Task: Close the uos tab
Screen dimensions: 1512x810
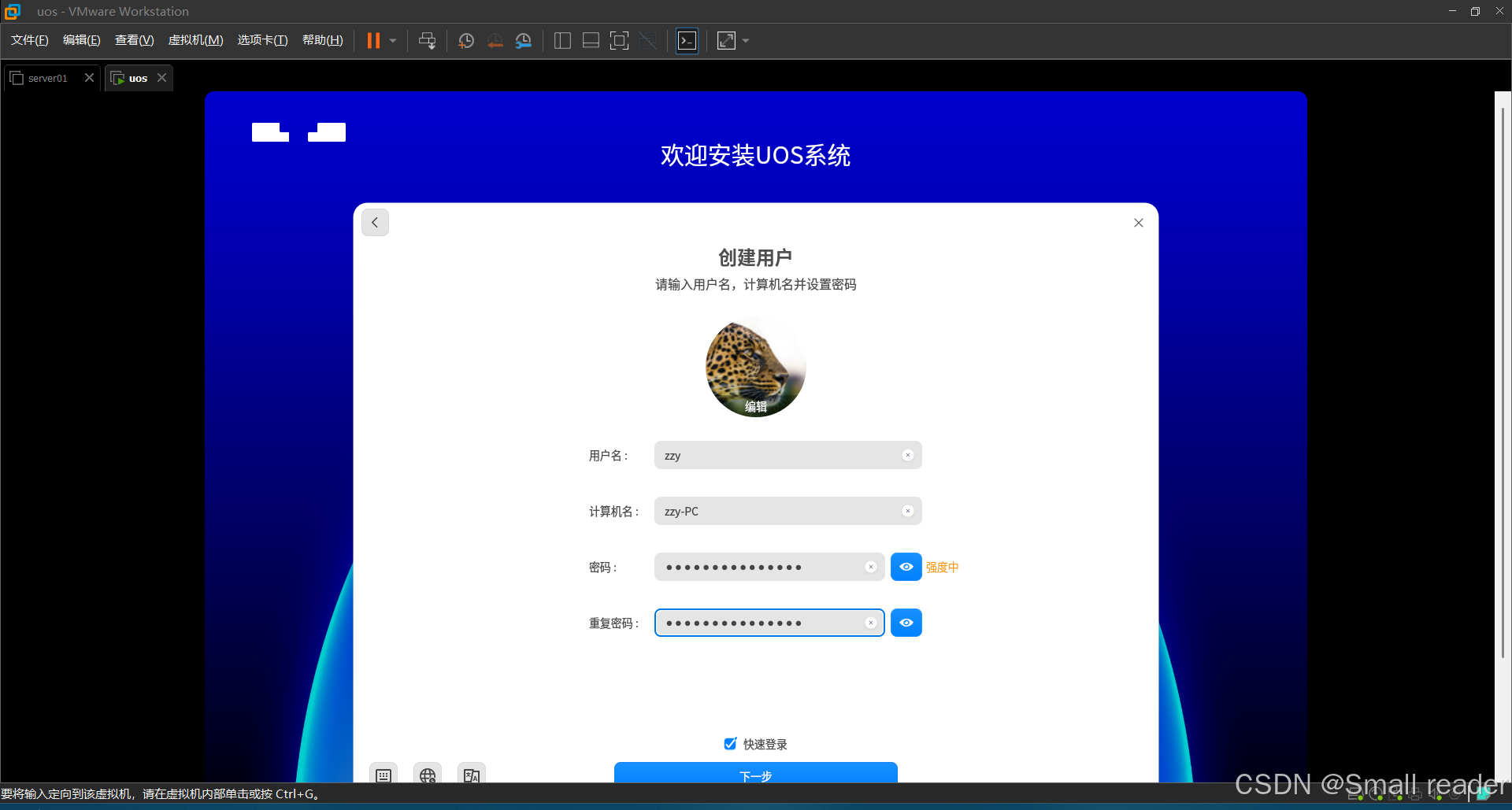Action: pyautogui.click(x=161, y=77)
